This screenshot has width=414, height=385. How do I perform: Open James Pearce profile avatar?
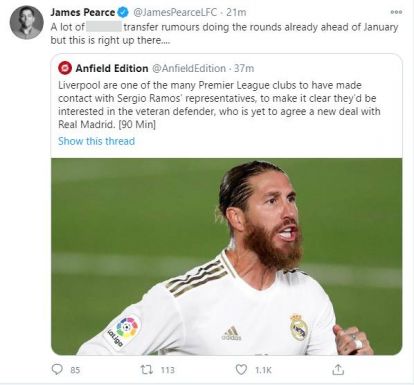26,22
